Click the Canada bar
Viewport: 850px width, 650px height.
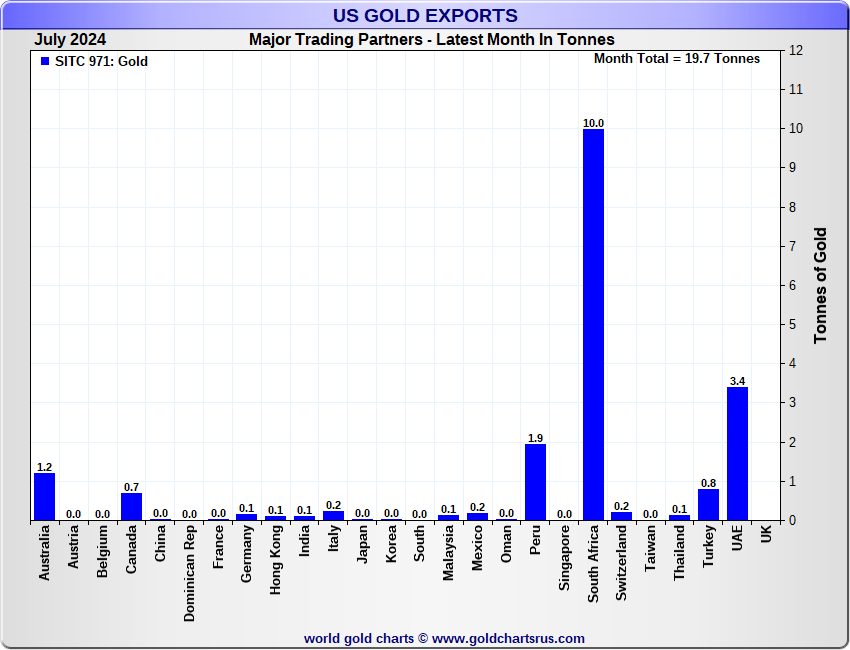[x=131, y=507]
